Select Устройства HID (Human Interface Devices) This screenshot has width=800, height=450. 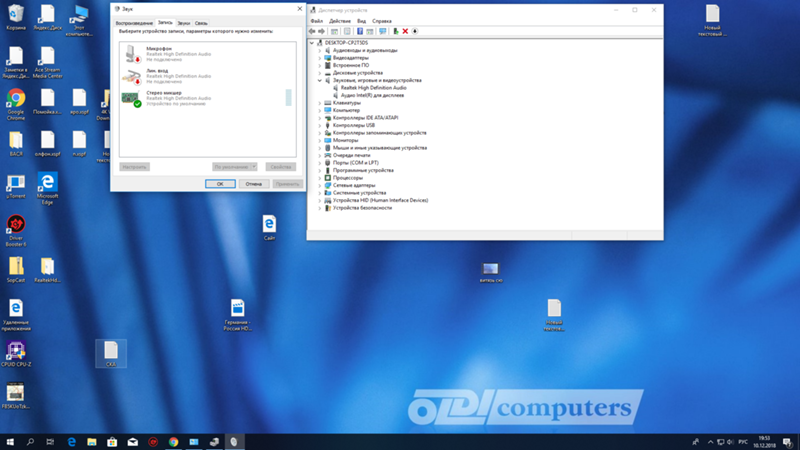(x=380, y=201)
